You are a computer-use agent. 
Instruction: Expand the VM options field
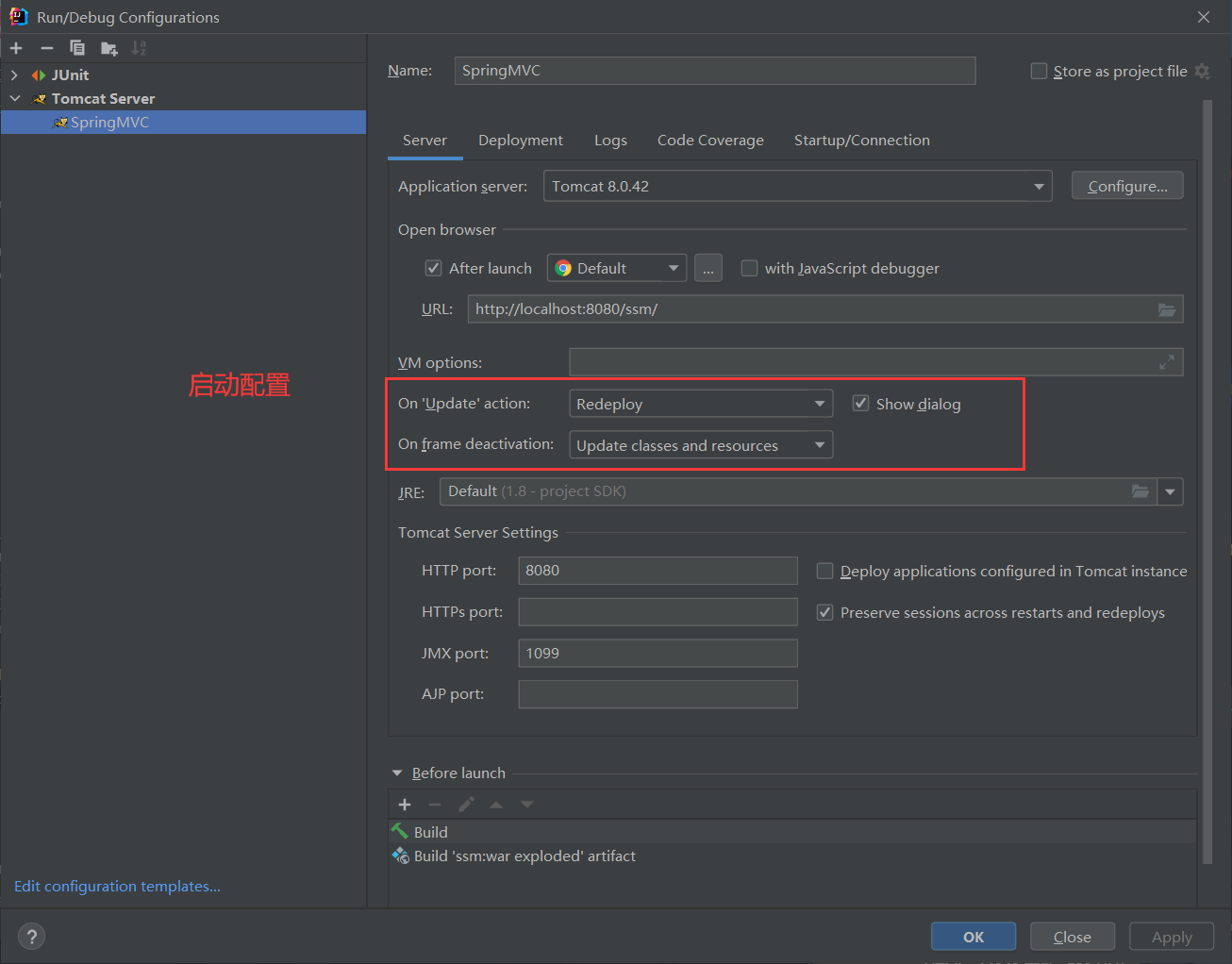(1167, 362)
